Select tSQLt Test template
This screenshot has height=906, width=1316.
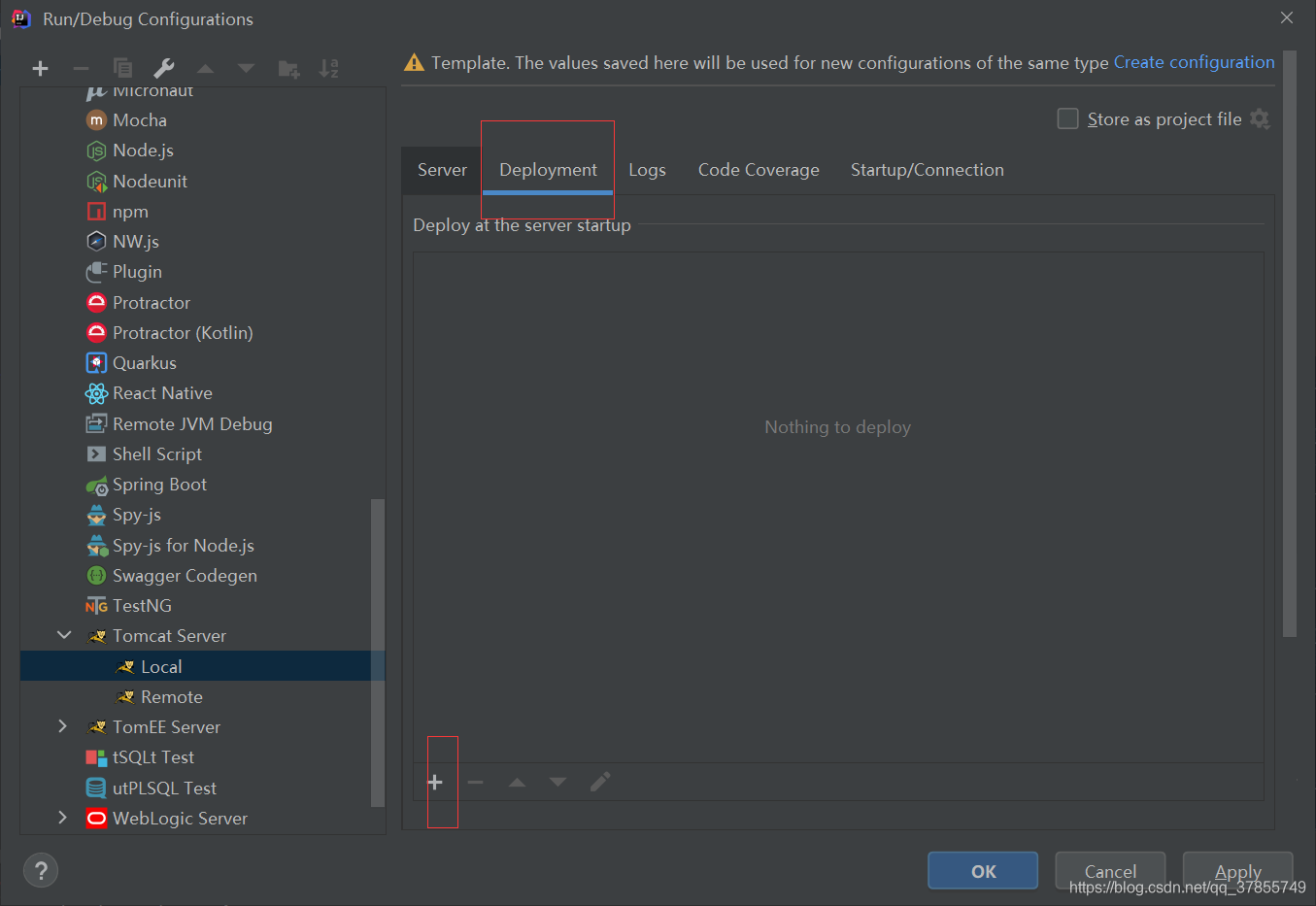click(x=202, y=756)
